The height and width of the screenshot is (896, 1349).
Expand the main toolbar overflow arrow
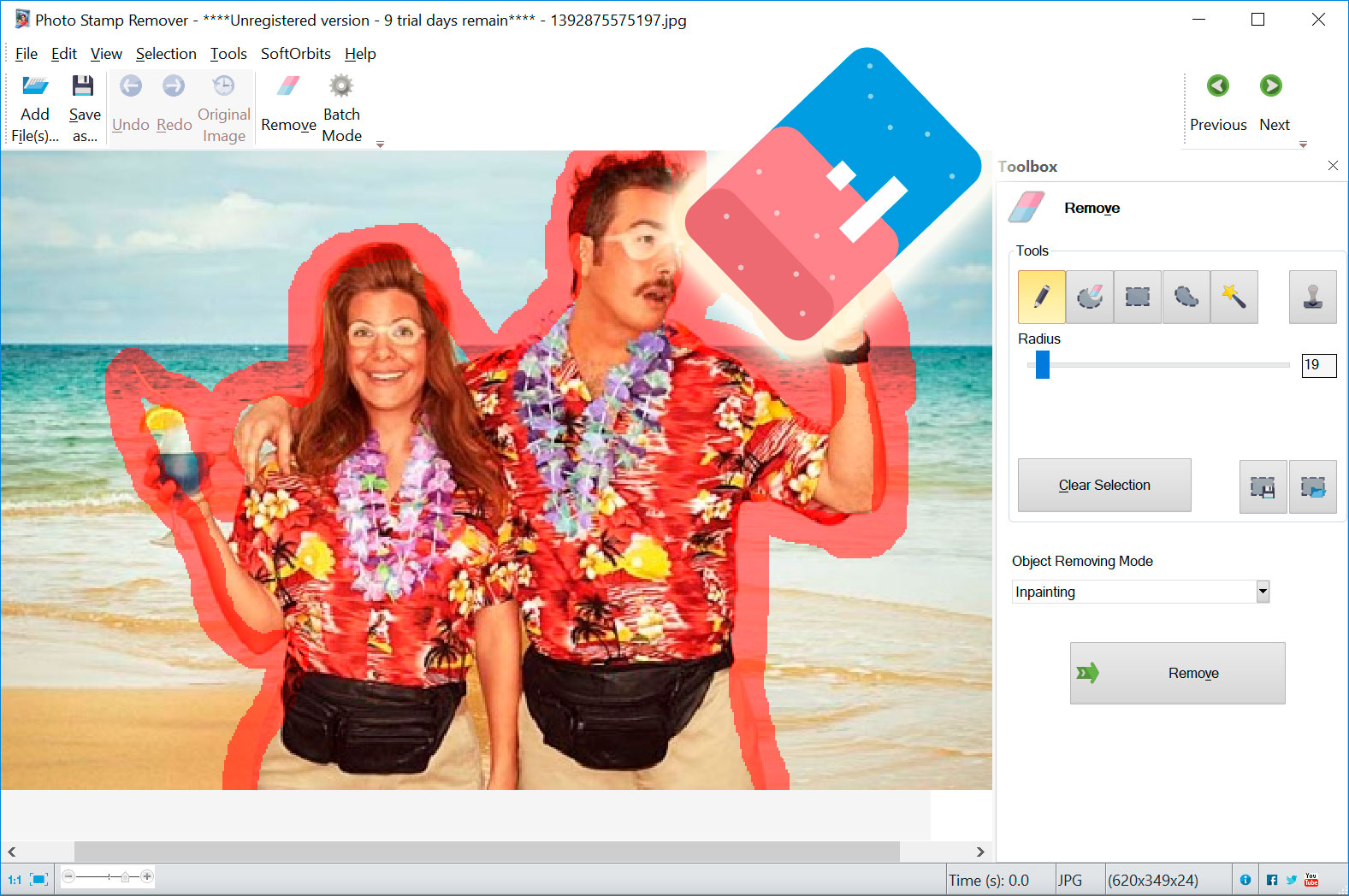380,144
